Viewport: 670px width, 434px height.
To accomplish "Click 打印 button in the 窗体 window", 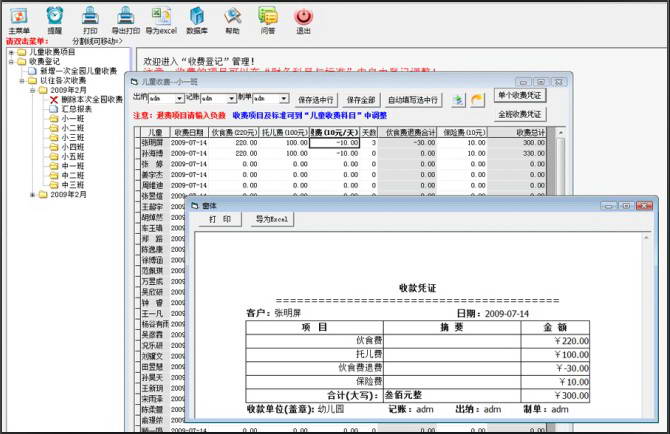I will coord(220,219).
